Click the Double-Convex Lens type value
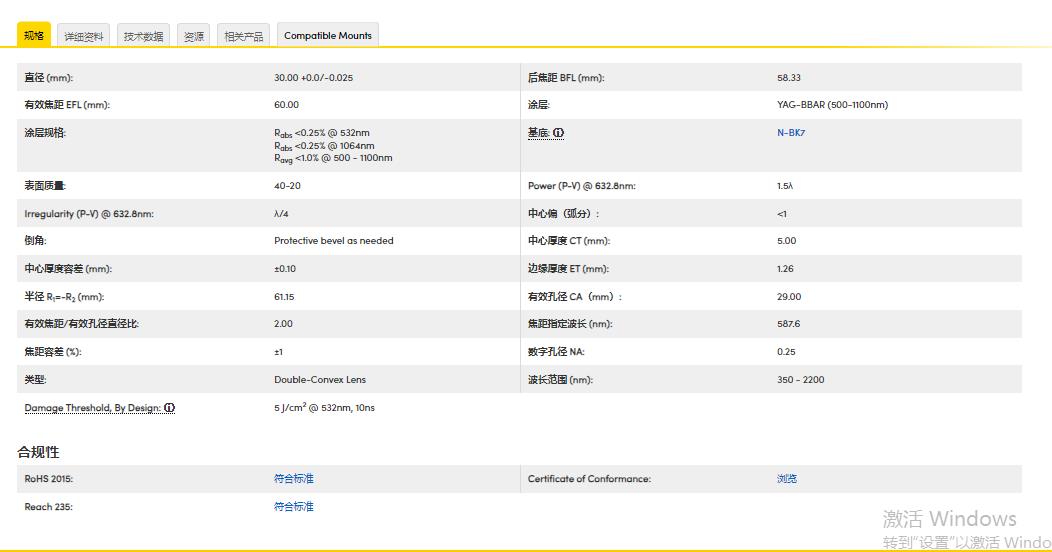 (x=320, y=380)
